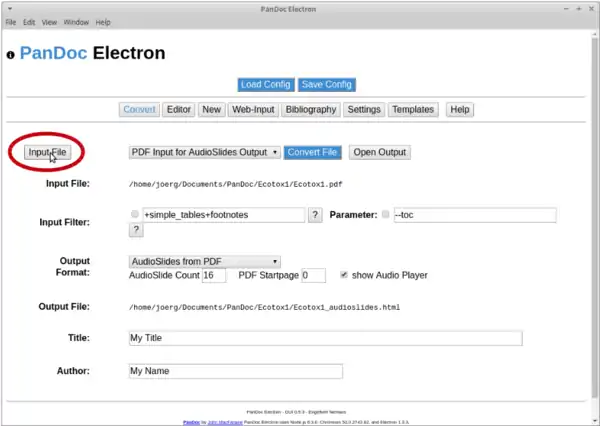Screen dimensions: 600x426
Task: Click into the Title text field
Action: point(325,338)
